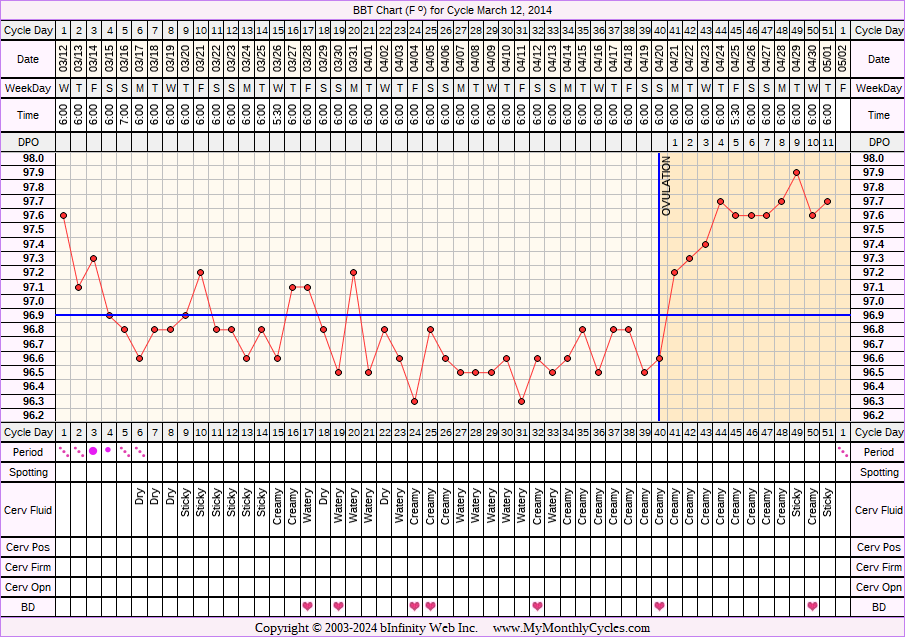Click the large period dot on cycle day 3
The image size is (905, 637).
point(93,451)
